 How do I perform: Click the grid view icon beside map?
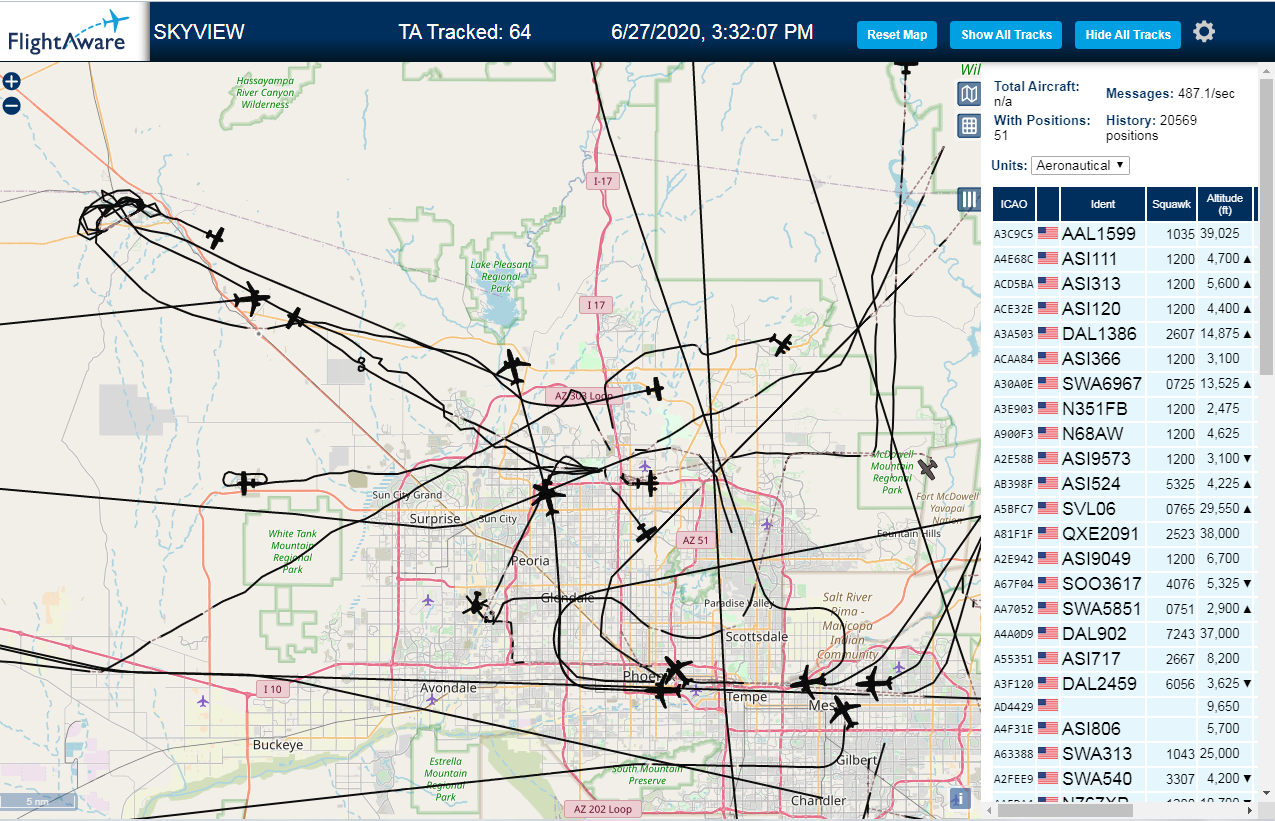(x=969, y=125)
